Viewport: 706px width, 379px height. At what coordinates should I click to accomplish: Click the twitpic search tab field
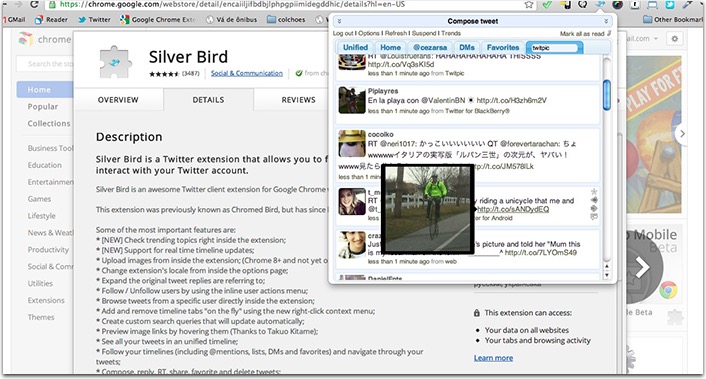[x=555, y=48]
